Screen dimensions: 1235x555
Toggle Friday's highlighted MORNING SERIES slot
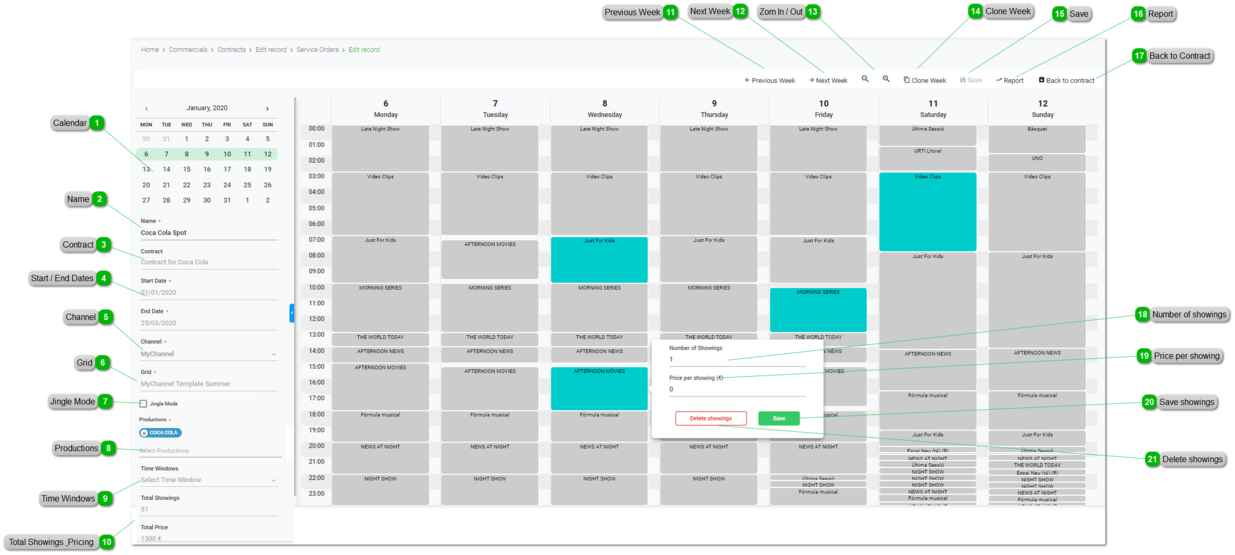pyautogui.click(x=818, y=310)
